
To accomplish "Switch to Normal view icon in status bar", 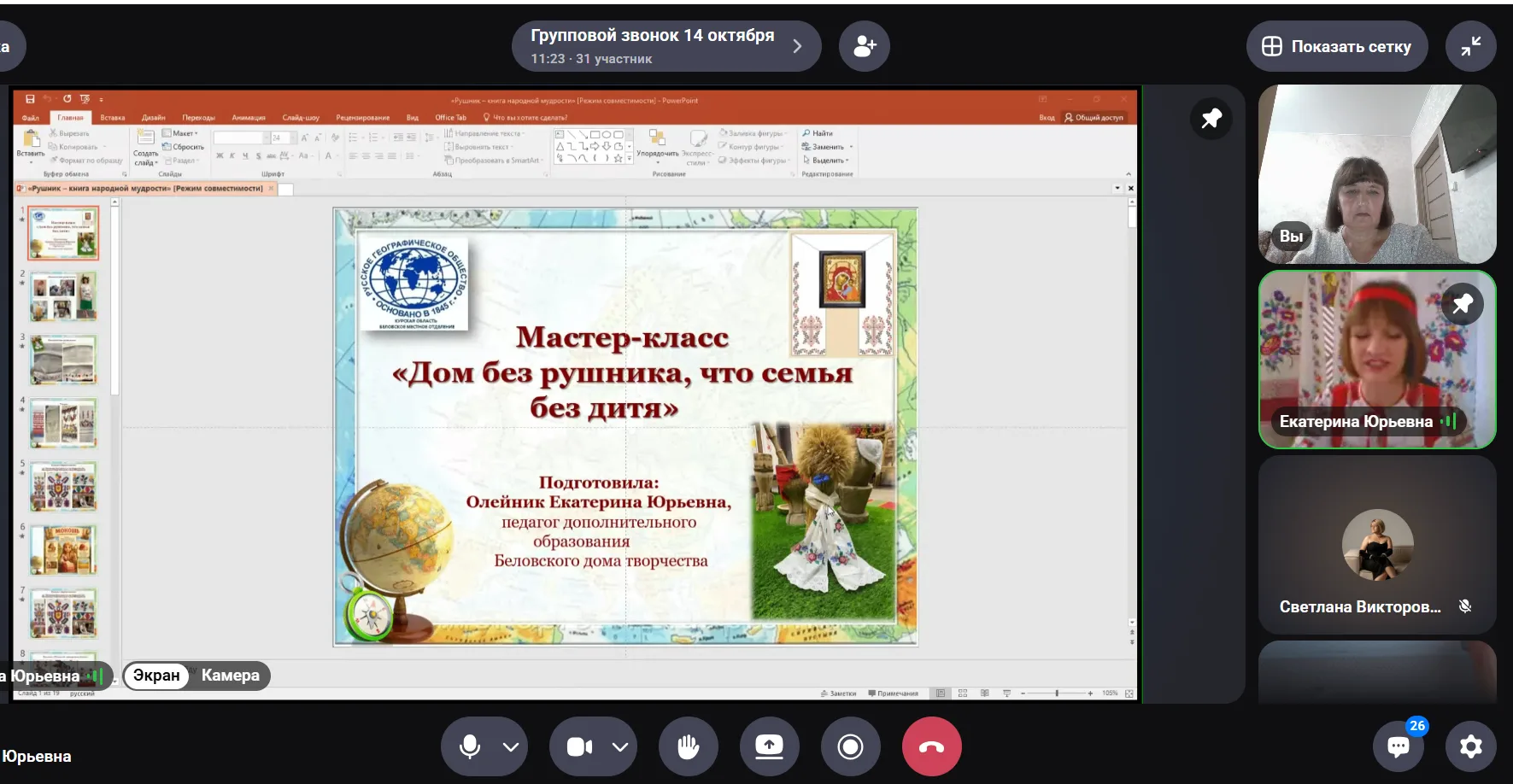I will (x=941, y=693).
